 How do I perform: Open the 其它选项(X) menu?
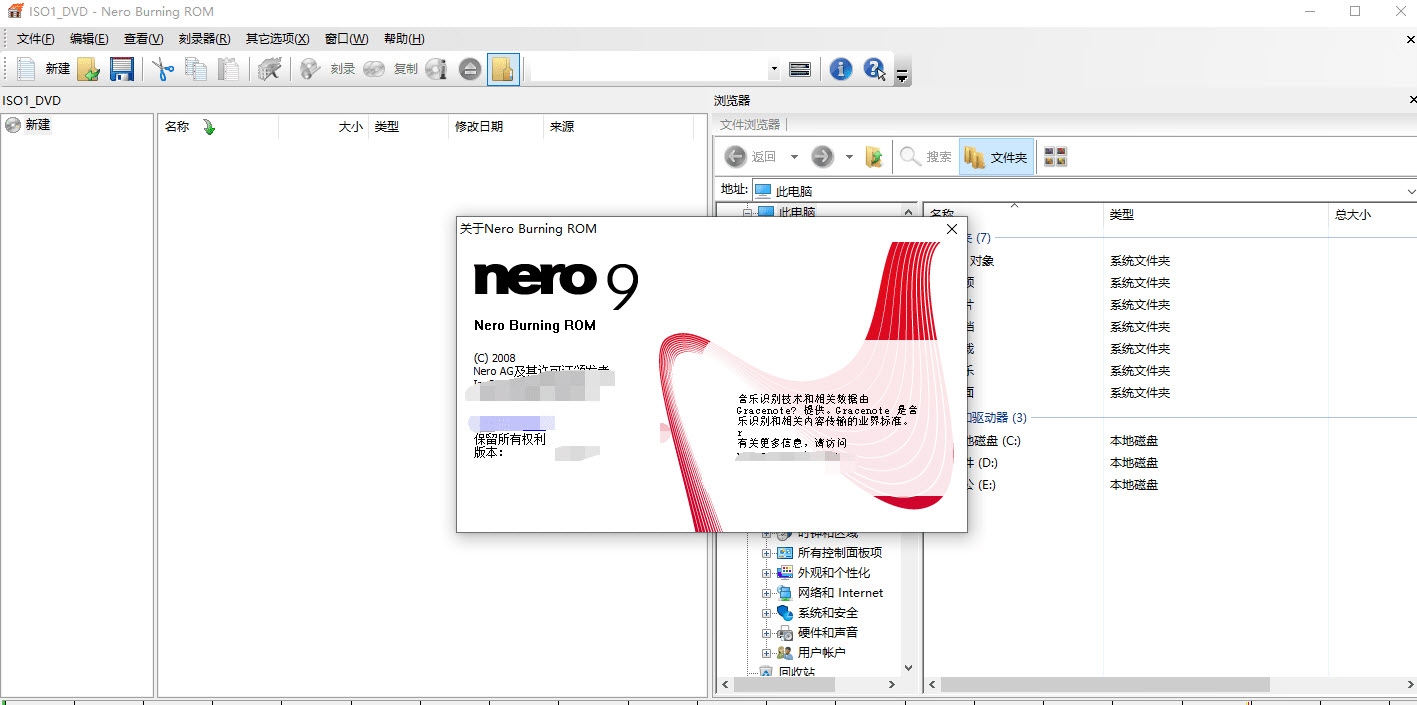tap(277, 39)
